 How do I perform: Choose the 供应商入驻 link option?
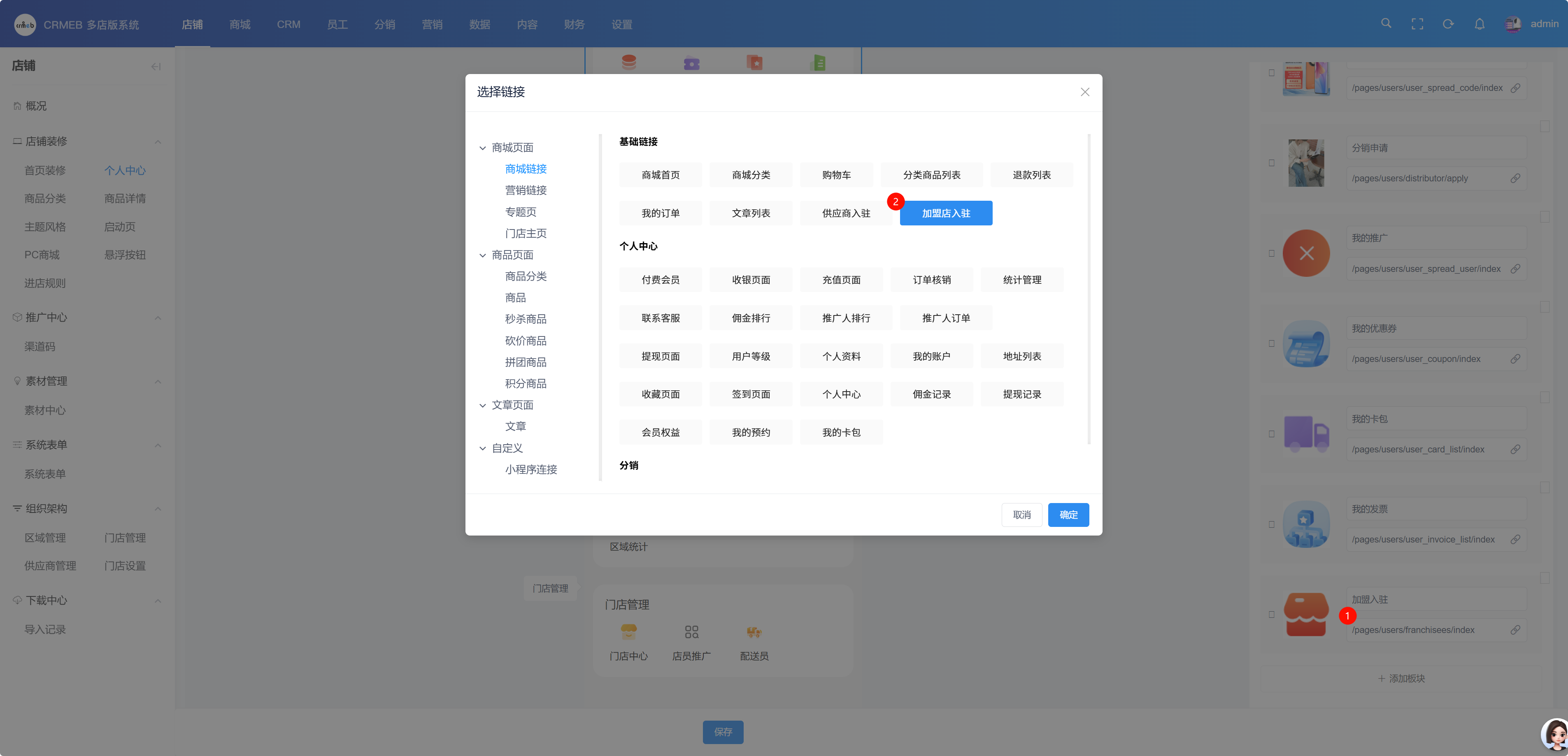845,213
